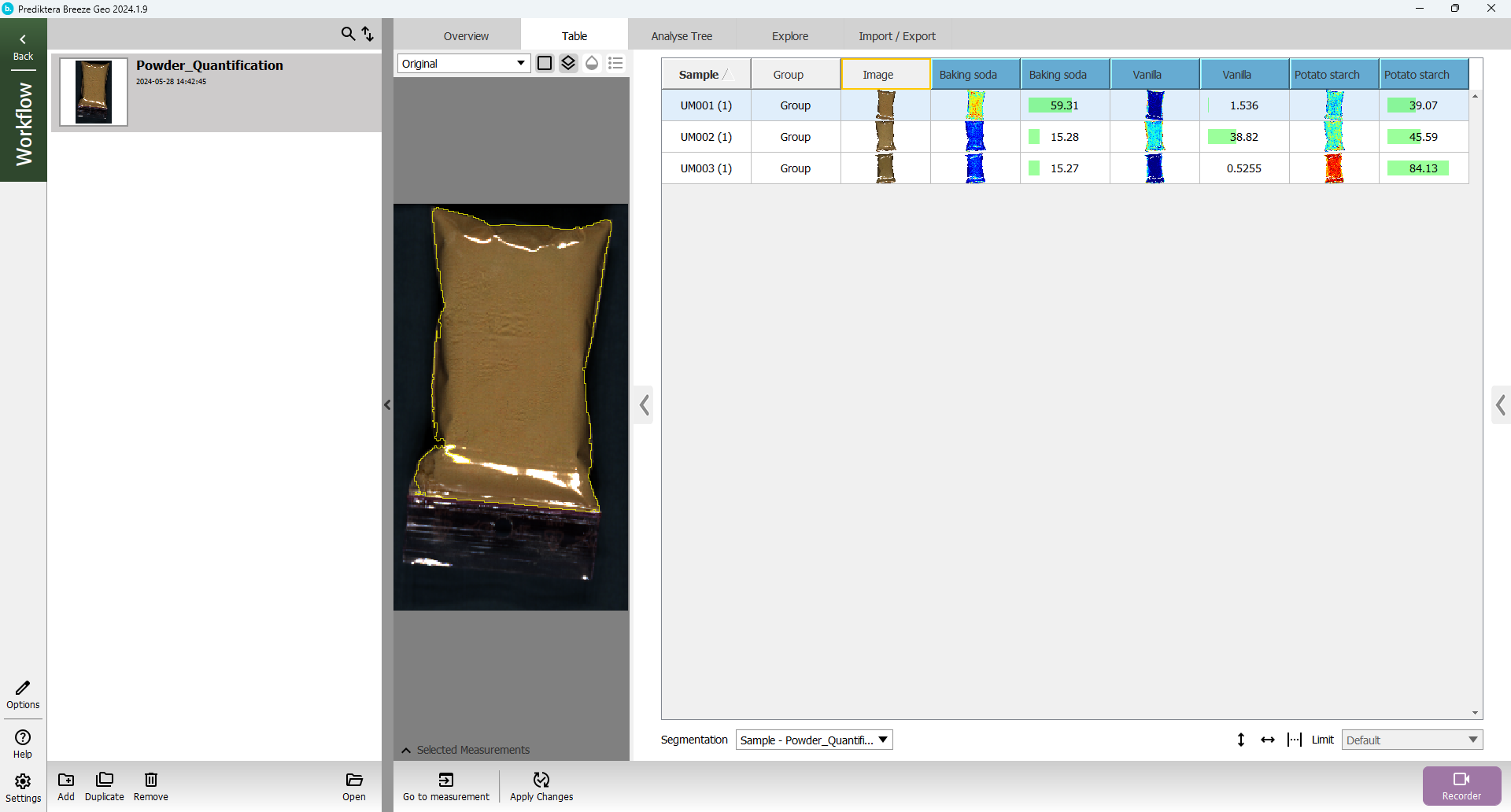This screenshot has height=812, width=1511.
Task: Select the Powder_Quantification thumbnail
Action: coord(94,92)
